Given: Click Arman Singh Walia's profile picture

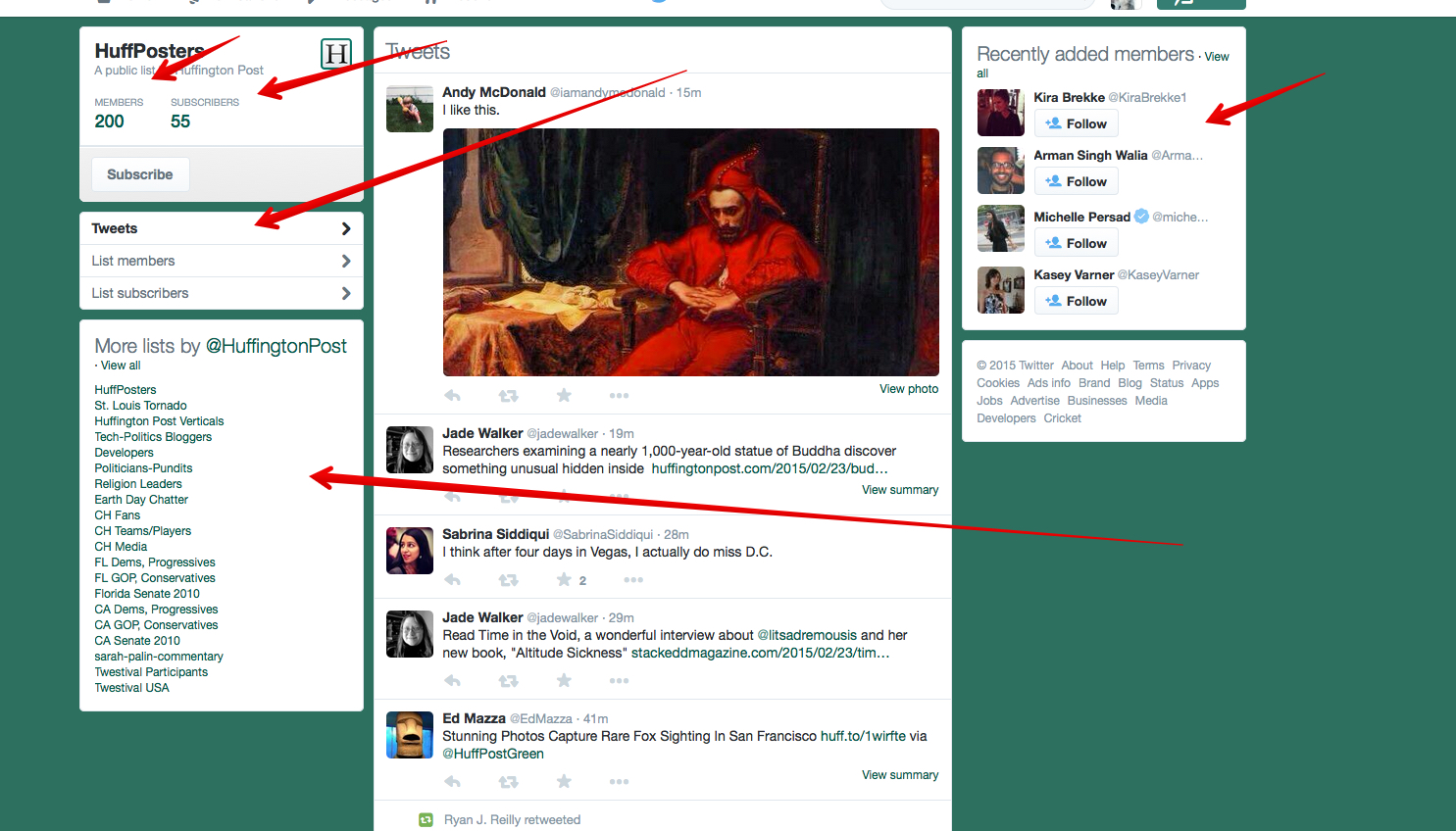Looking at the screenshot, I should [x=1000, y=171].
